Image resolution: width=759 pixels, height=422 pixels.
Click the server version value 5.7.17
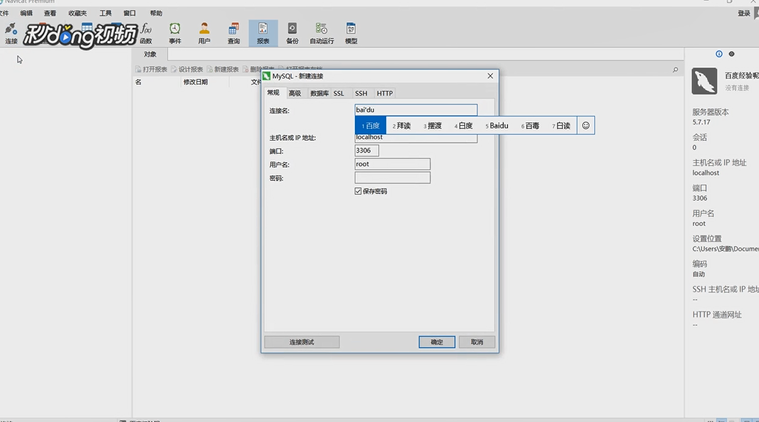(x=701, y=122)
